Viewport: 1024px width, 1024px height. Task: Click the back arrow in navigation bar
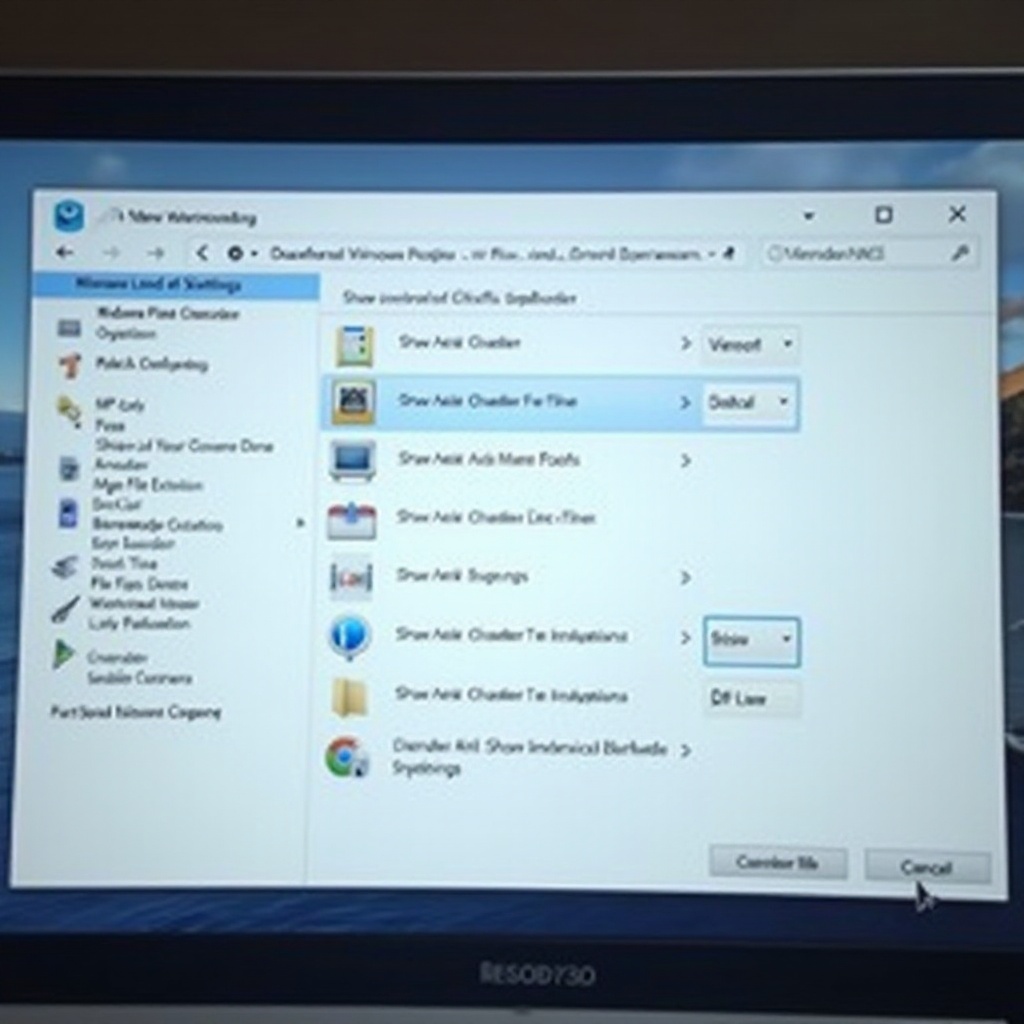[65, 254]
